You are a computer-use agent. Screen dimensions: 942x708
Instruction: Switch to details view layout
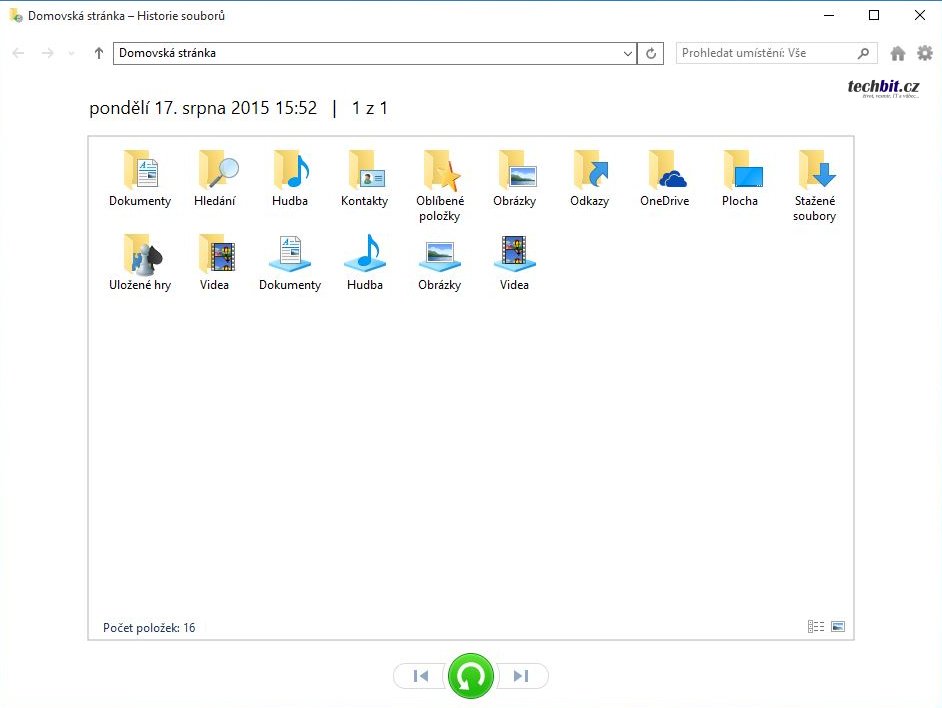816,627
